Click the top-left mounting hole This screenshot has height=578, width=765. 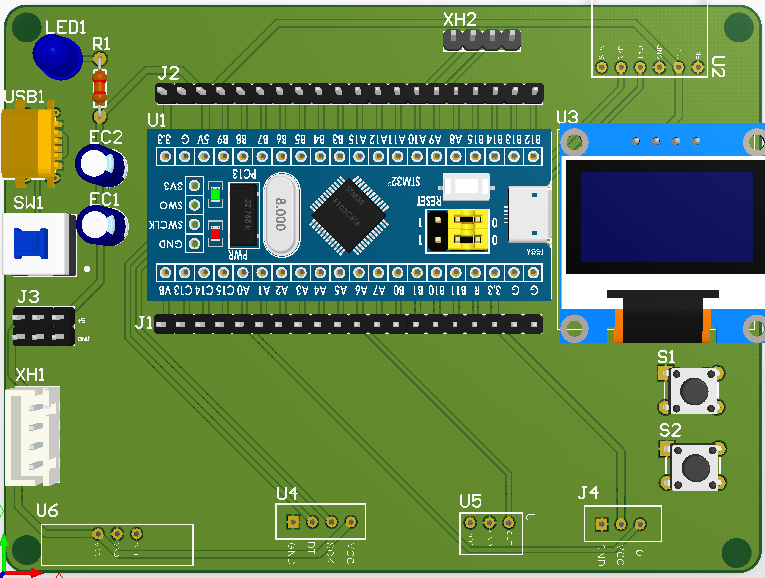[26, 27]
